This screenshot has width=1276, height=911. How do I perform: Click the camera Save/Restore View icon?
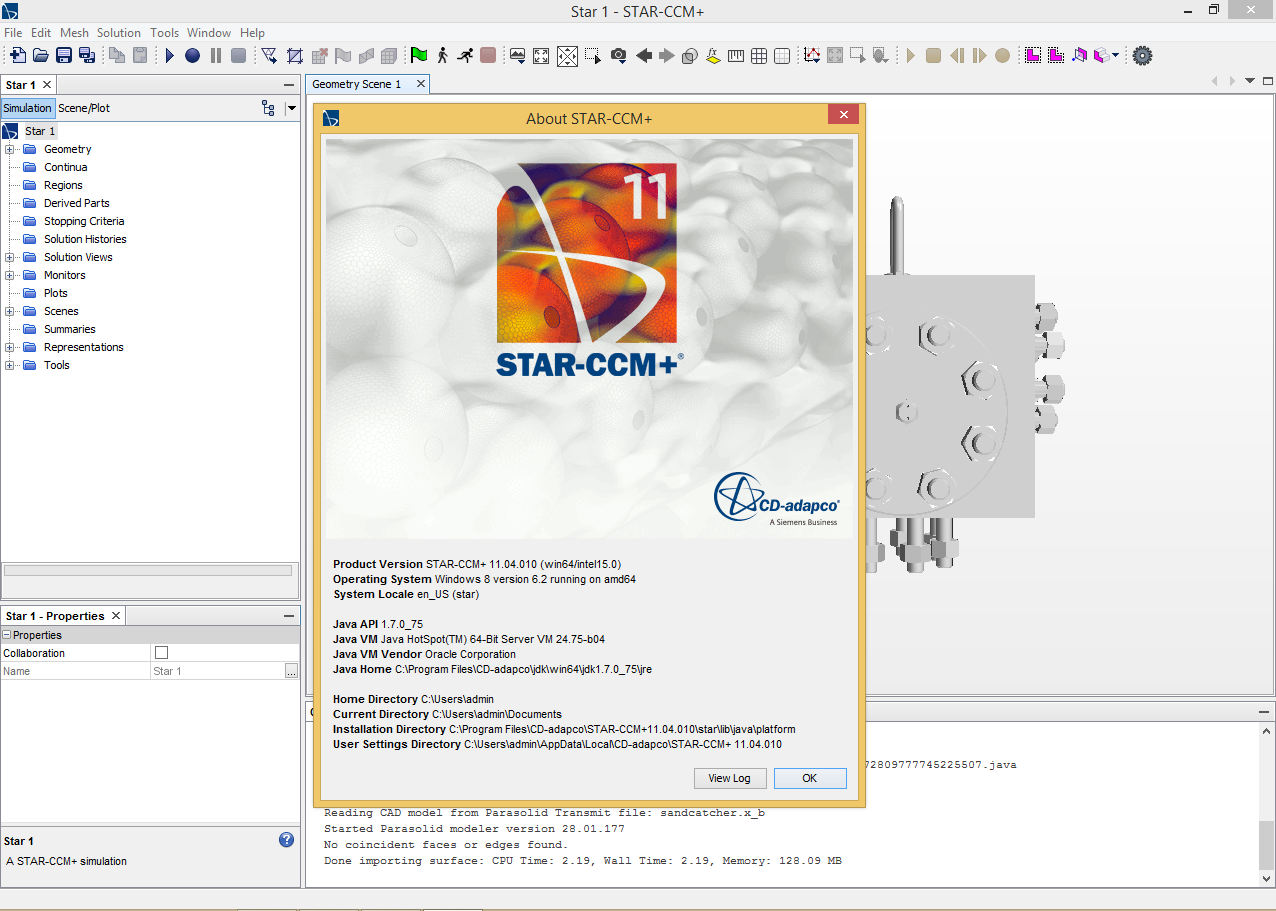[x=619, y=56]
